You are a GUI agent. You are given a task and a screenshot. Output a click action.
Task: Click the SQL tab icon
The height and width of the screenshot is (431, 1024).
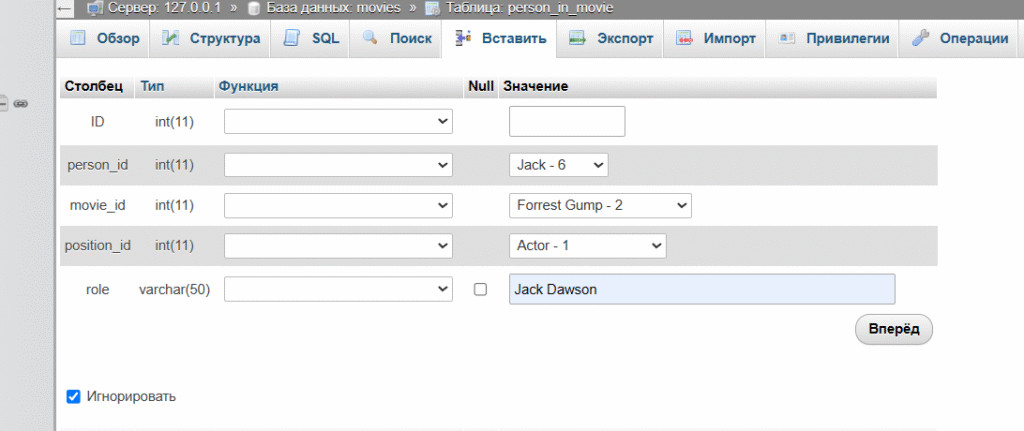[x=291, y=38]
